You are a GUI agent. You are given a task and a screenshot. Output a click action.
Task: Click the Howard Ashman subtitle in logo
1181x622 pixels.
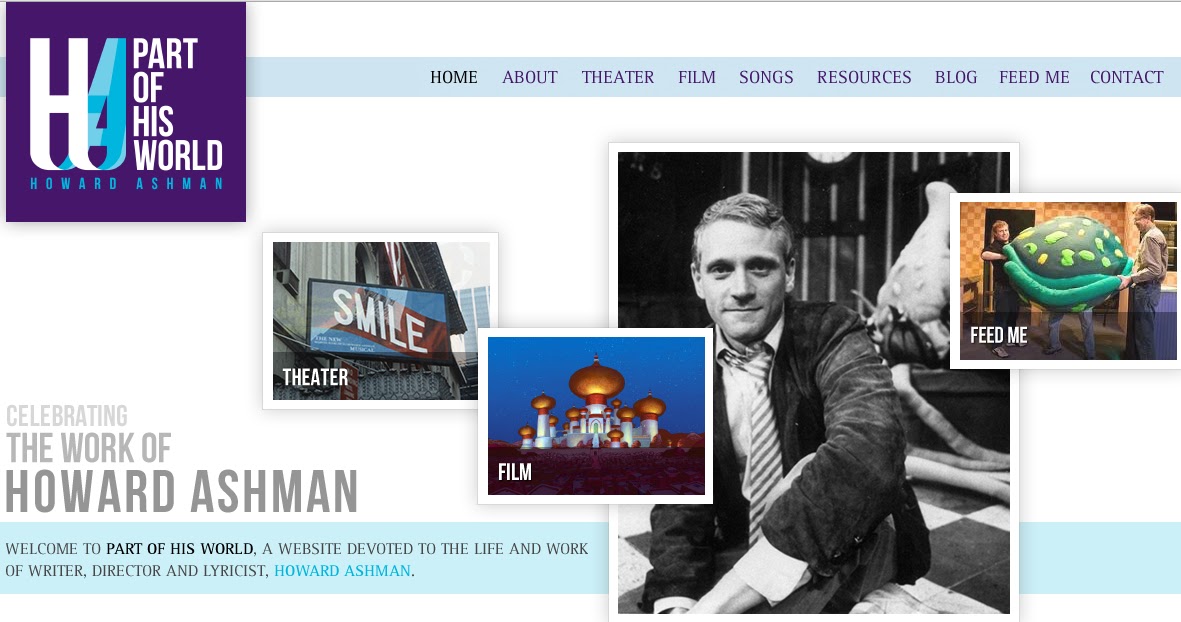point(127,184)
